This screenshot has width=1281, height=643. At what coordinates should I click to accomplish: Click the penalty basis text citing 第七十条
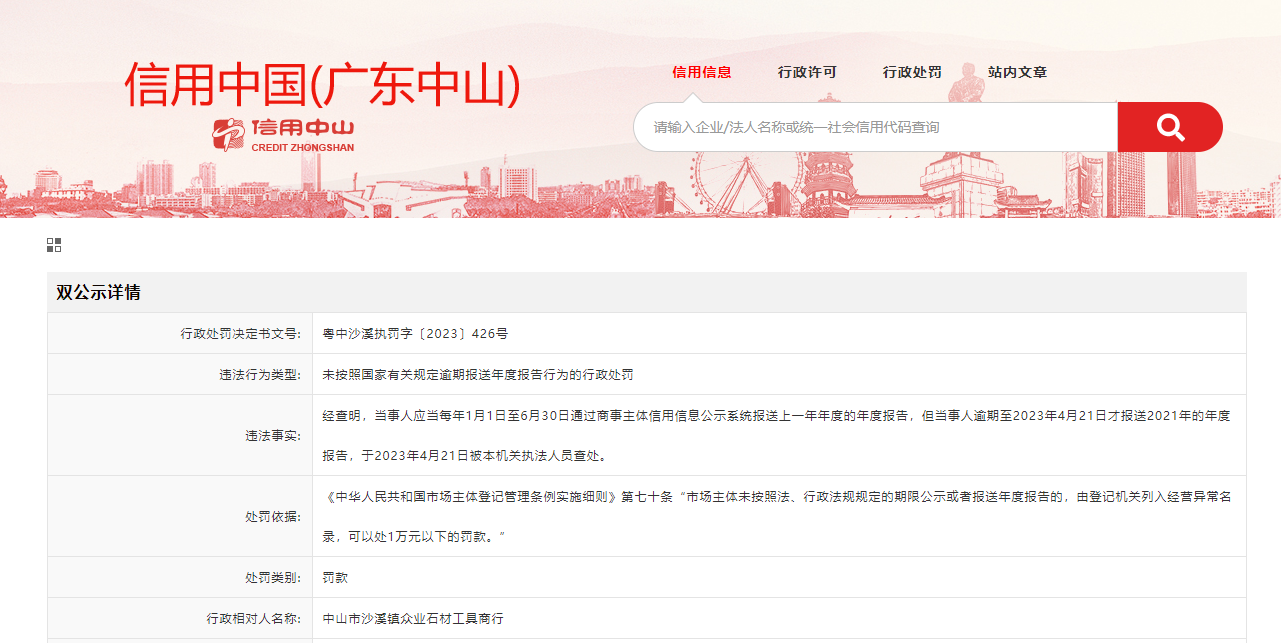pyautogui.click(x=776, y=516)
